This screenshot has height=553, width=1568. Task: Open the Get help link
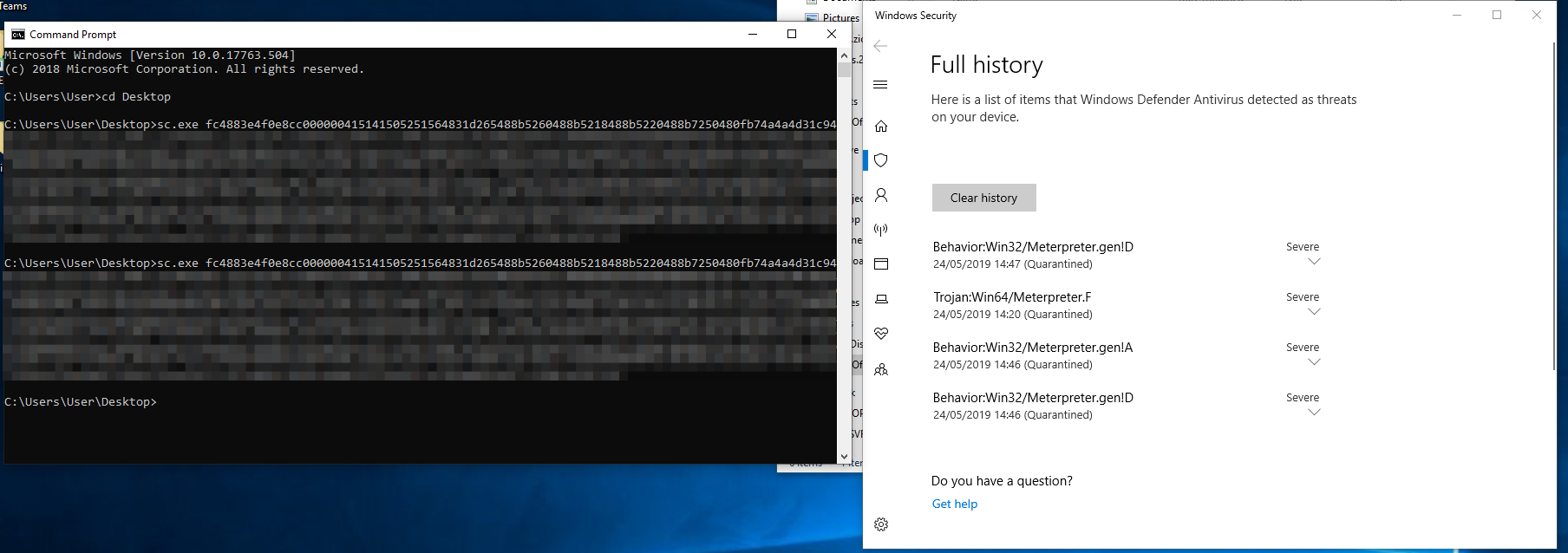click(954, 504)
